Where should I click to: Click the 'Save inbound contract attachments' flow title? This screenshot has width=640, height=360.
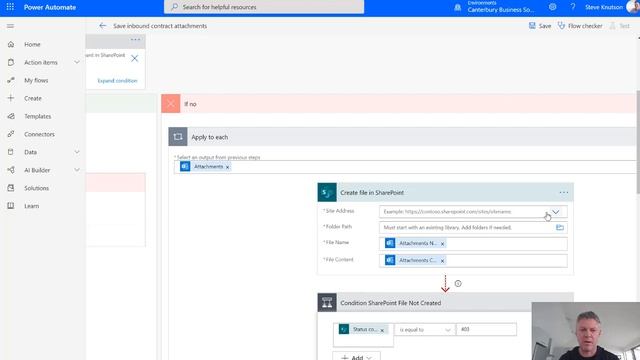pyautogui.click(x=160, y=26)
